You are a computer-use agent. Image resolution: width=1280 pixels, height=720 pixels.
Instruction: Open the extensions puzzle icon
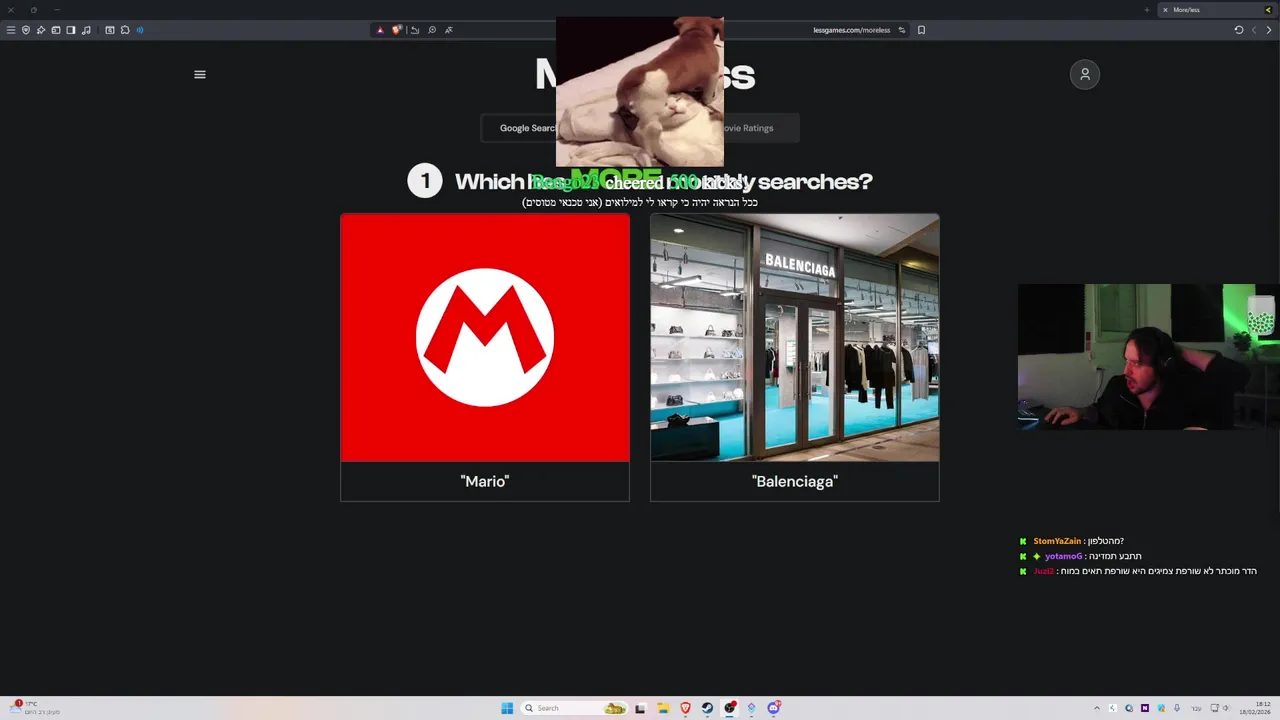(x=125, y=30)
